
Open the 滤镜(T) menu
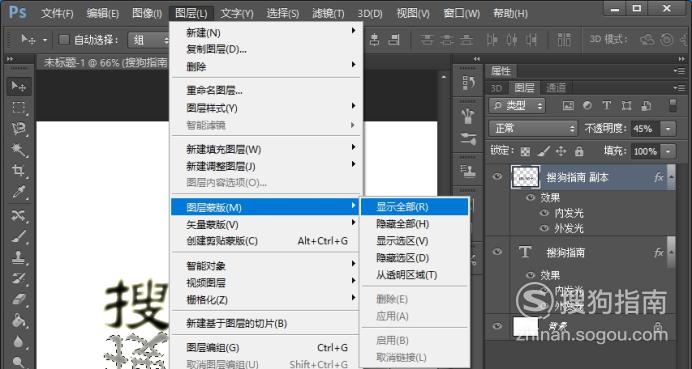tap(328, 14)
